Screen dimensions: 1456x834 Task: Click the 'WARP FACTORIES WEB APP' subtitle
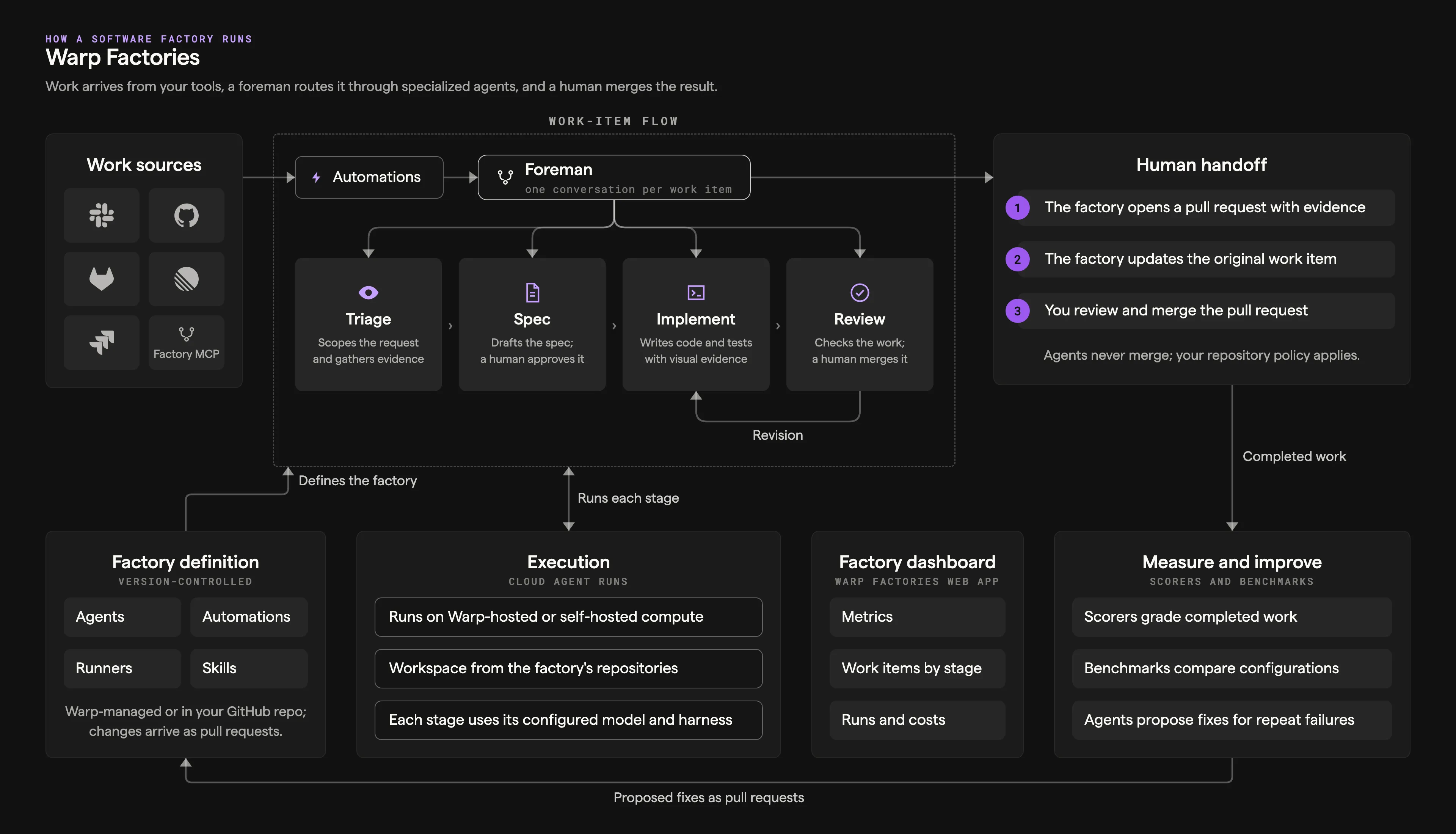coord(918,582)
